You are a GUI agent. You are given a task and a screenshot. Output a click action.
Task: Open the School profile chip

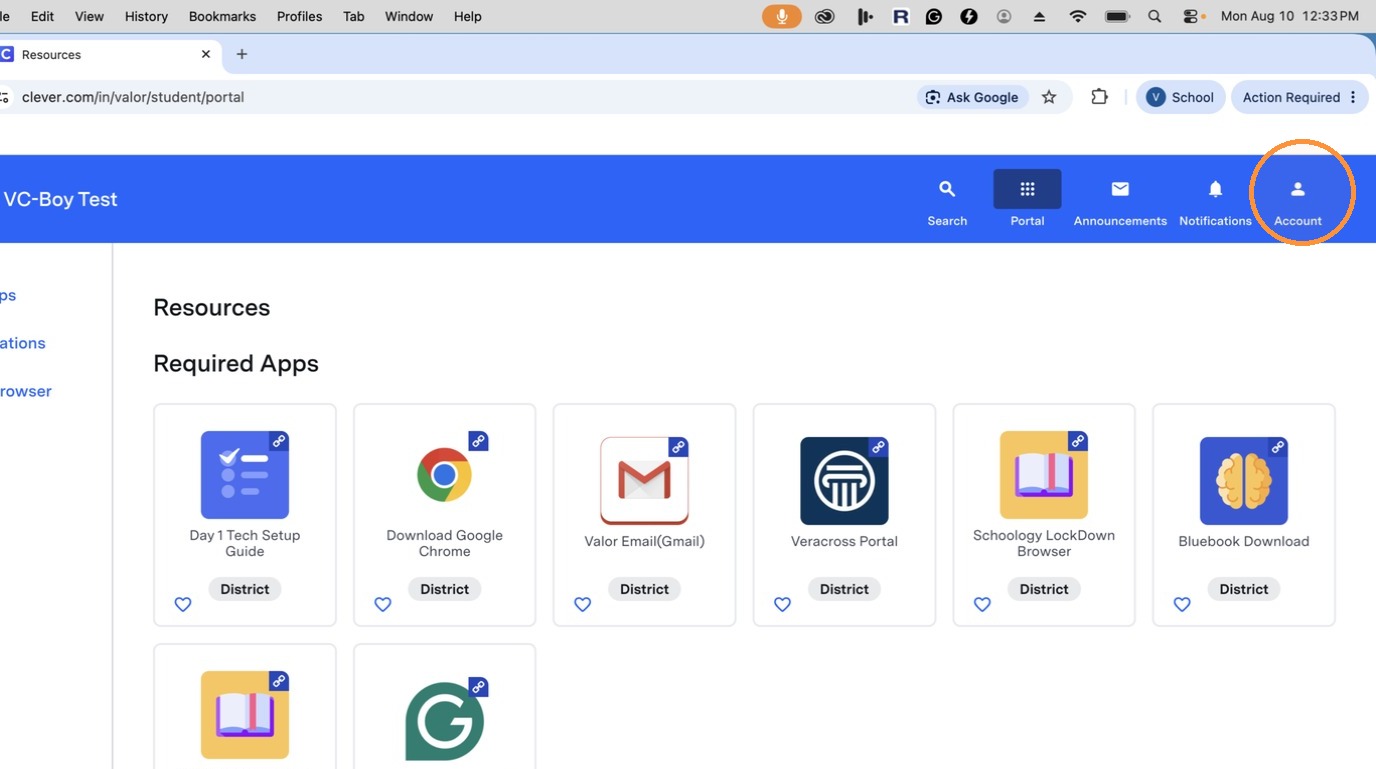pyautogui.click(x=1180, y=97)
